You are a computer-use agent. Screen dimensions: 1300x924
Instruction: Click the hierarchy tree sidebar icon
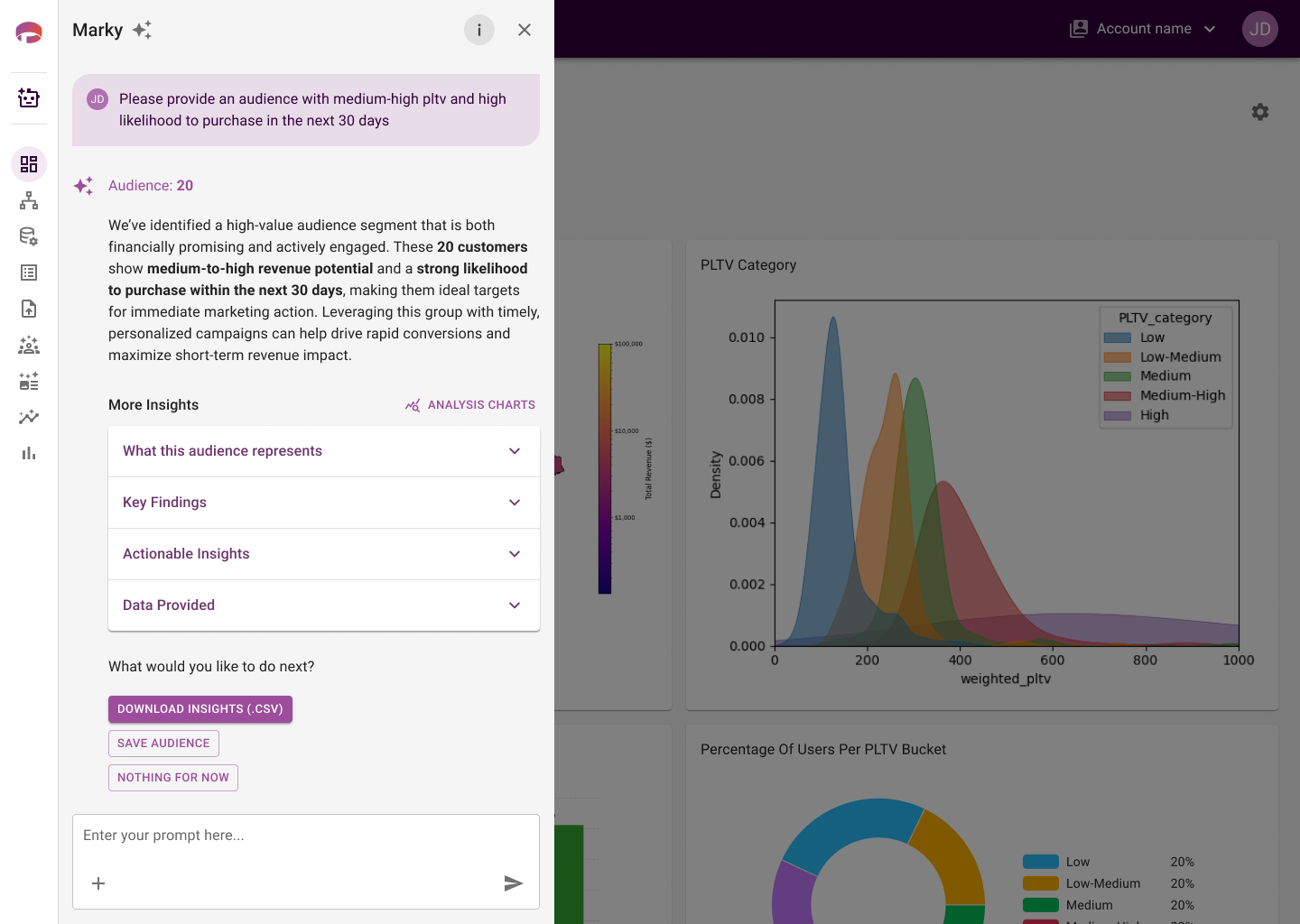click(x=29, y=200)
